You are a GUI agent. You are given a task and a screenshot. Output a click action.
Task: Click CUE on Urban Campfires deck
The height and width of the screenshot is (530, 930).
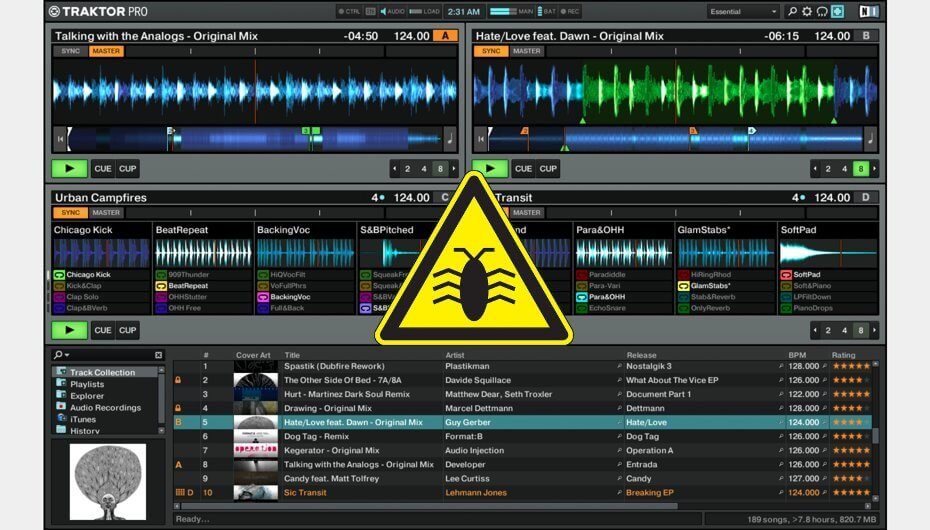(x=103, y=330)
